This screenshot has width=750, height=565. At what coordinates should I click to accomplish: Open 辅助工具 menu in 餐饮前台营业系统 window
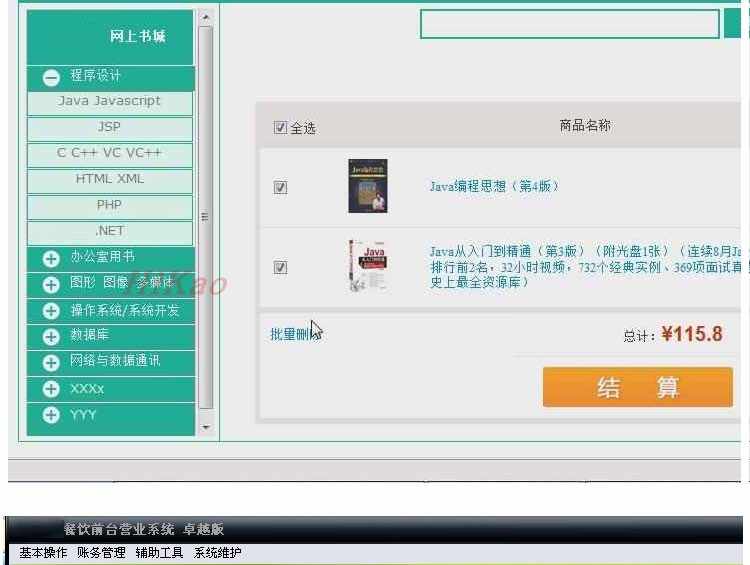(159, 553)
